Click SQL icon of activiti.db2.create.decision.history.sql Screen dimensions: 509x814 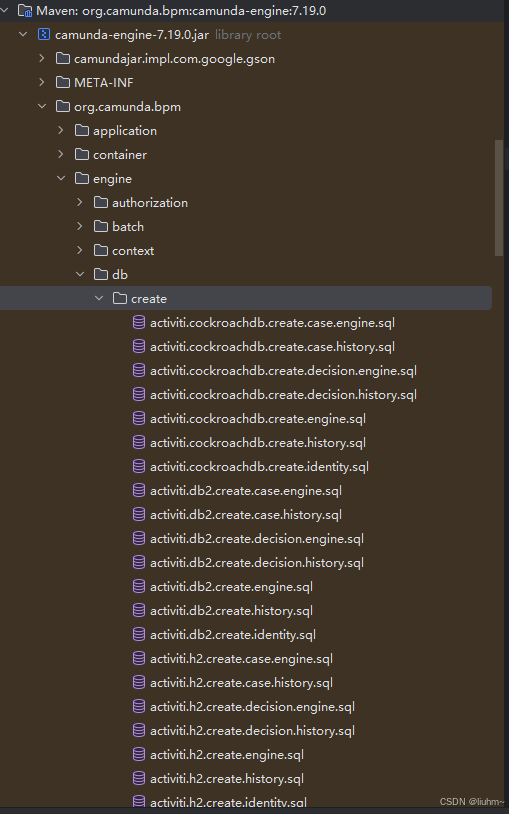pyautogui.click(x=139, y=562)
